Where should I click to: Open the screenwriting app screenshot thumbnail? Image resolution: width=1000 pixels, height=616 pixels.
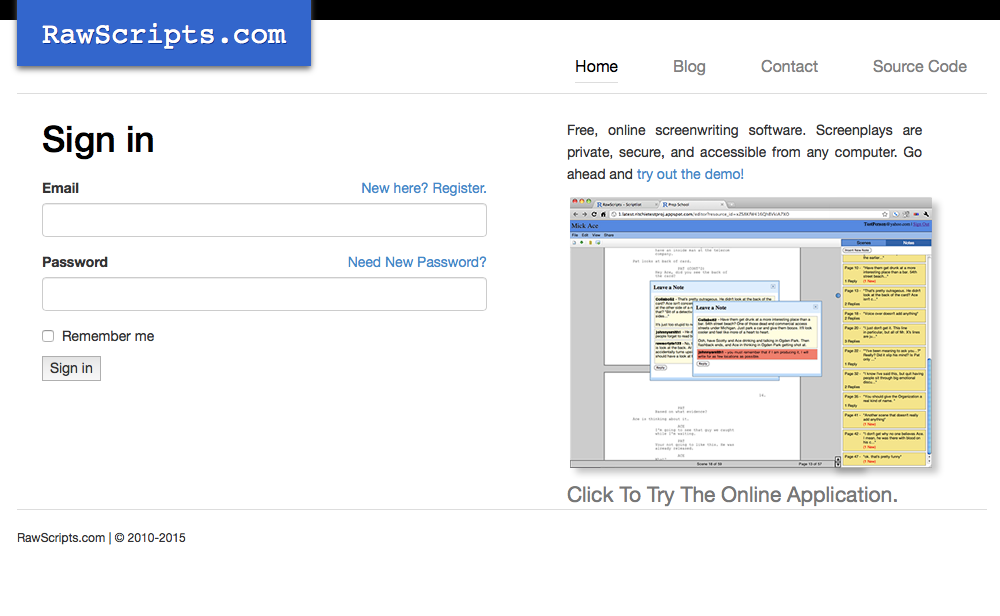coord(751,333)
